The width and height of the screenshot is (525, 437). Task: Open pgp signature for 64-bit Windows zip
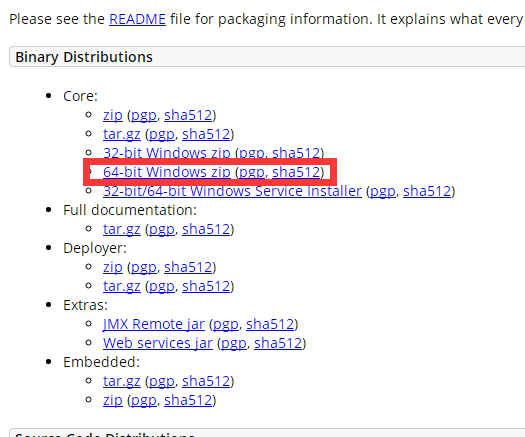pyautogui.click(x=252, y=172)
